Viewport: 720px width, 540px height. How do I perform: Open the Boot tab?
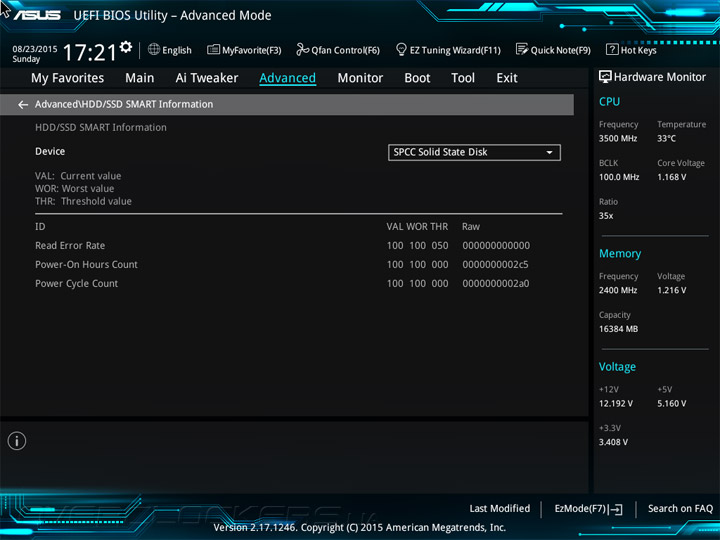tap(417, 78)
